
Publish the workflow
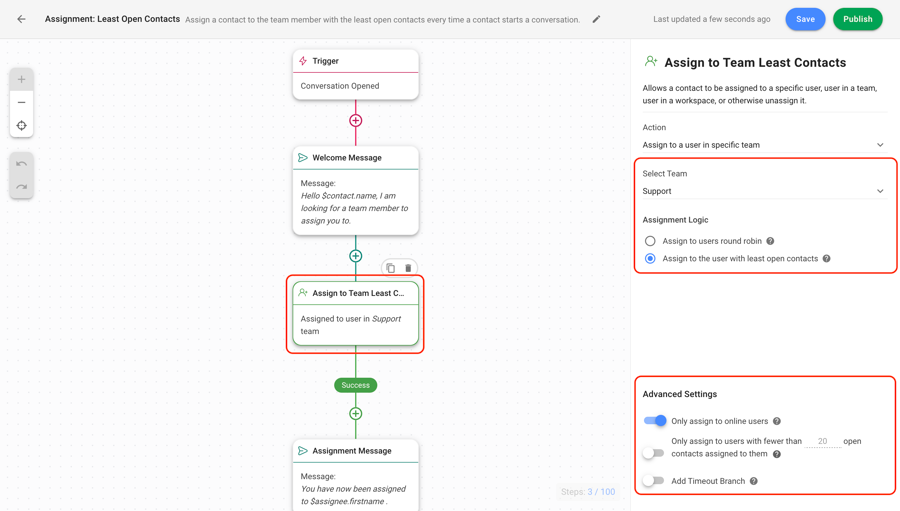point(857,19)
